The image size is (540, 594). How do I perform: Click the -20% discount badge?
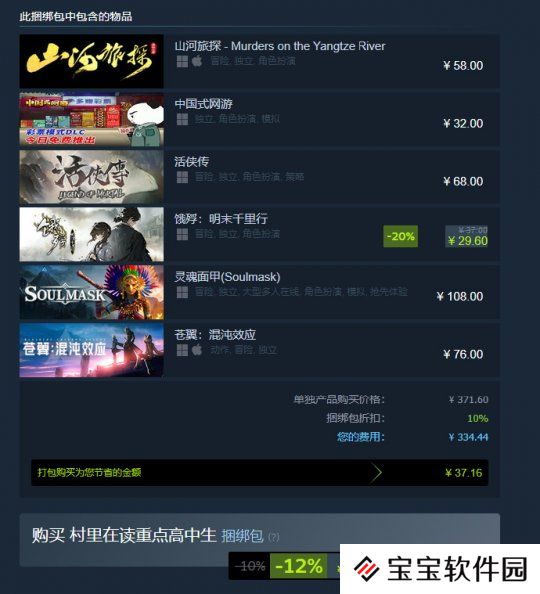(401, 236)
